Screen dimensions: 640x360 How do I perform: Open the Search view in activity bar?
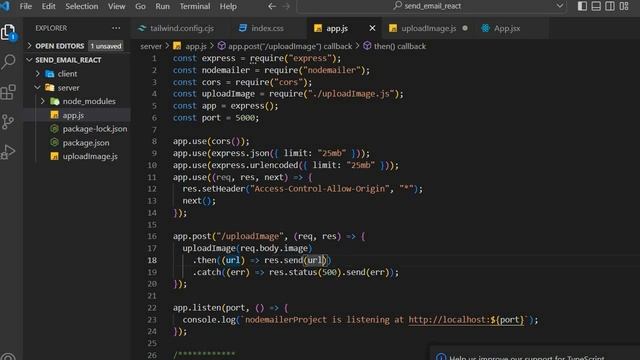pos(8,62)
